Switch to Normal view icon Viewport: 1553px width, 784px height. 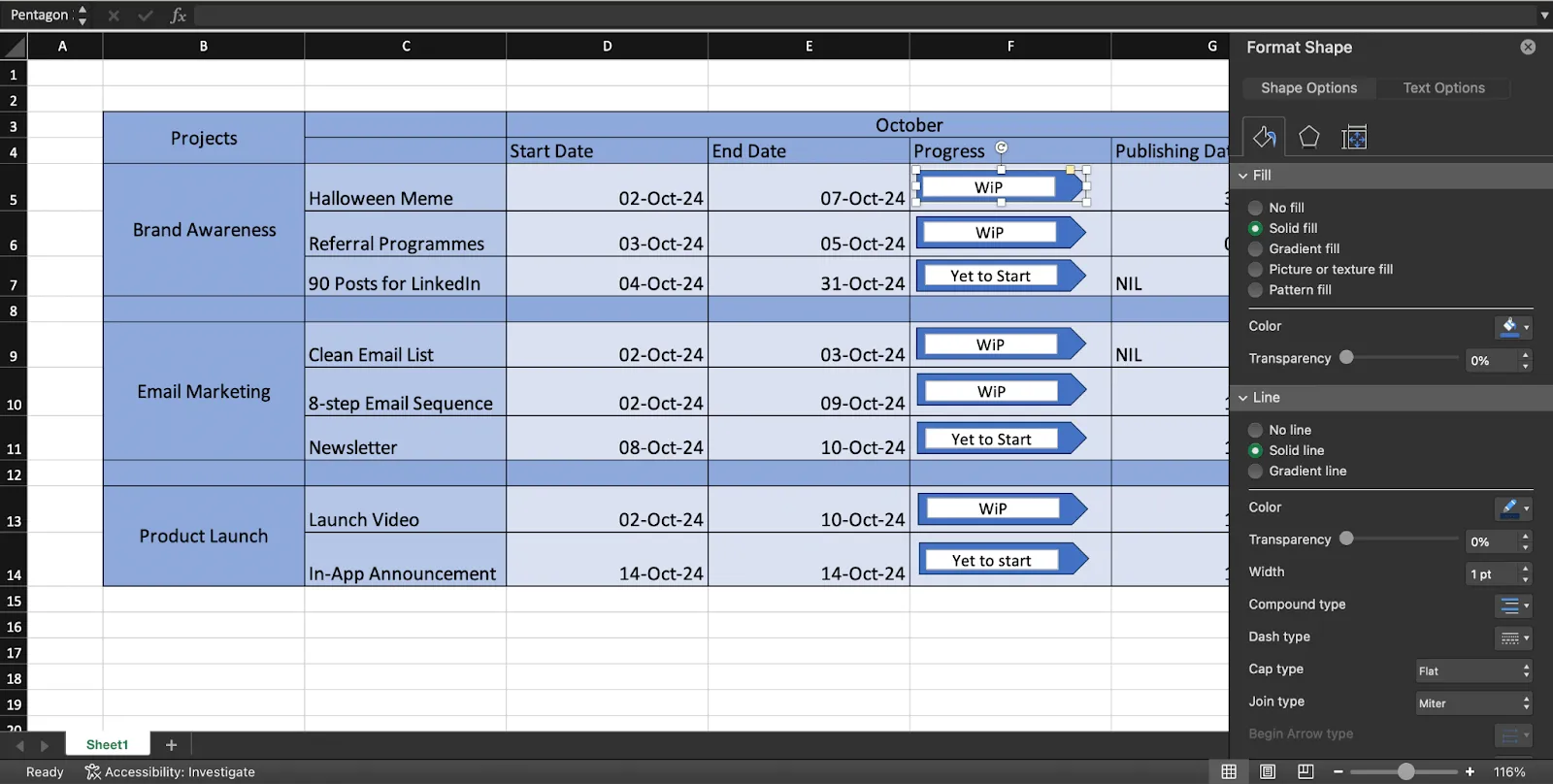click(x=1229, y=771)
